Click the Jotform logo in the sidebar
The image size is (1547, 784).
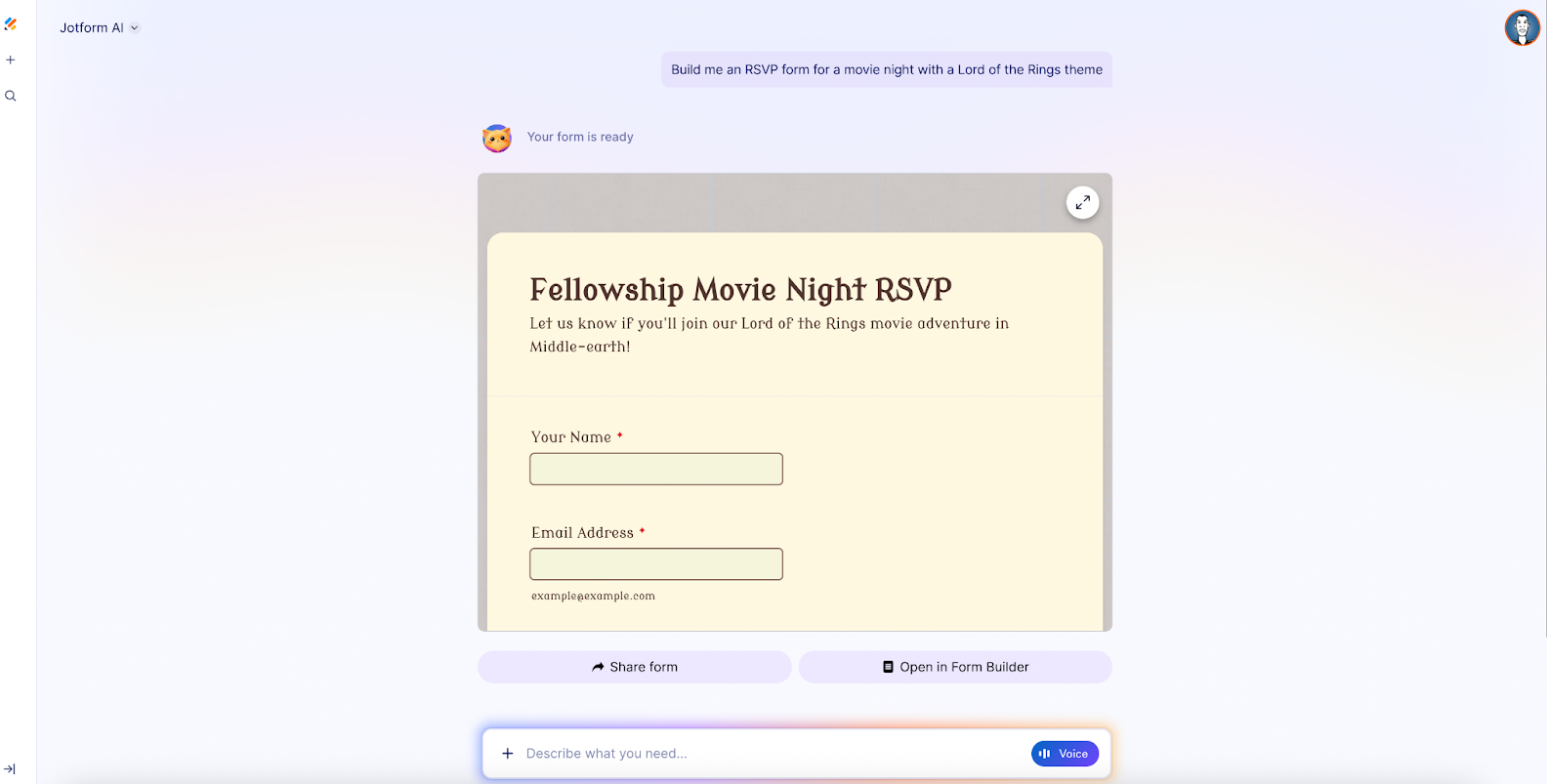pos(11,23)
